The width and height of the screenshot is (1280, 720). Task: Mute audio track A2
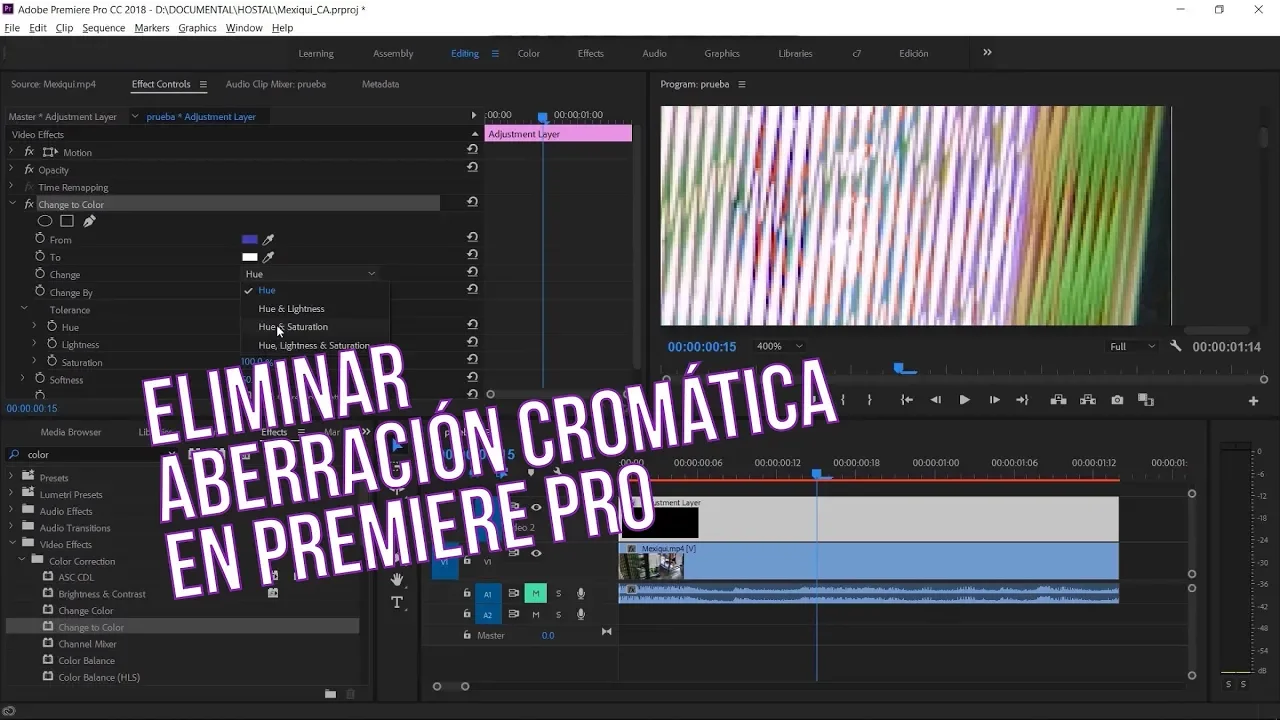[x=535, y=615]
